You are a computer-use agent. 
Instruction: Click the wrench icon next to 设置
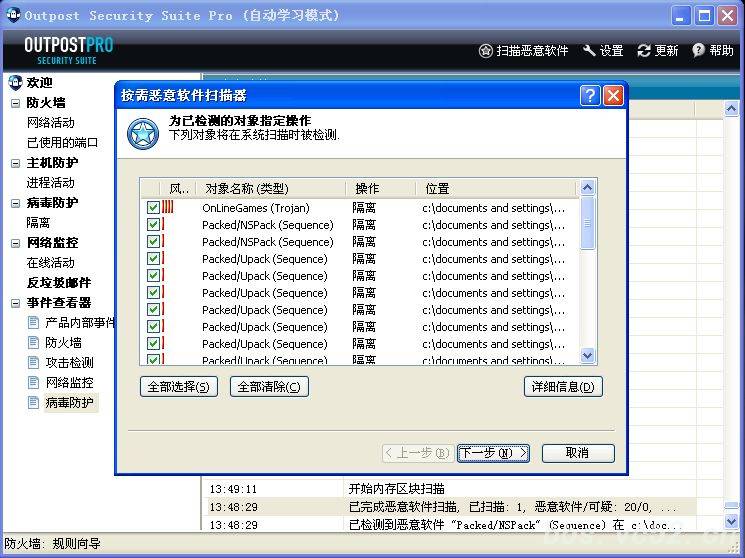[x=589, y=50]
